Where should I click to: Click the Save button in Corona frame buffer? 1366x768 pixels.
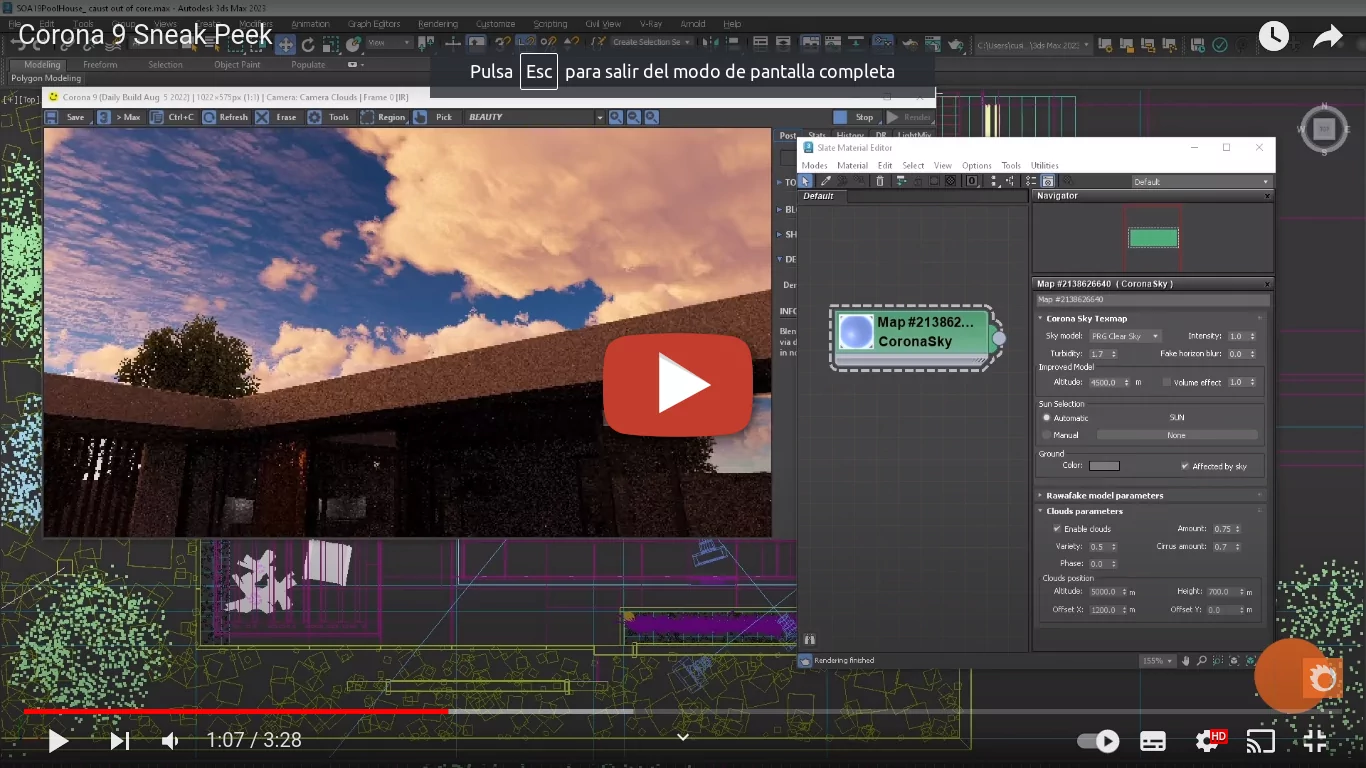67,117
